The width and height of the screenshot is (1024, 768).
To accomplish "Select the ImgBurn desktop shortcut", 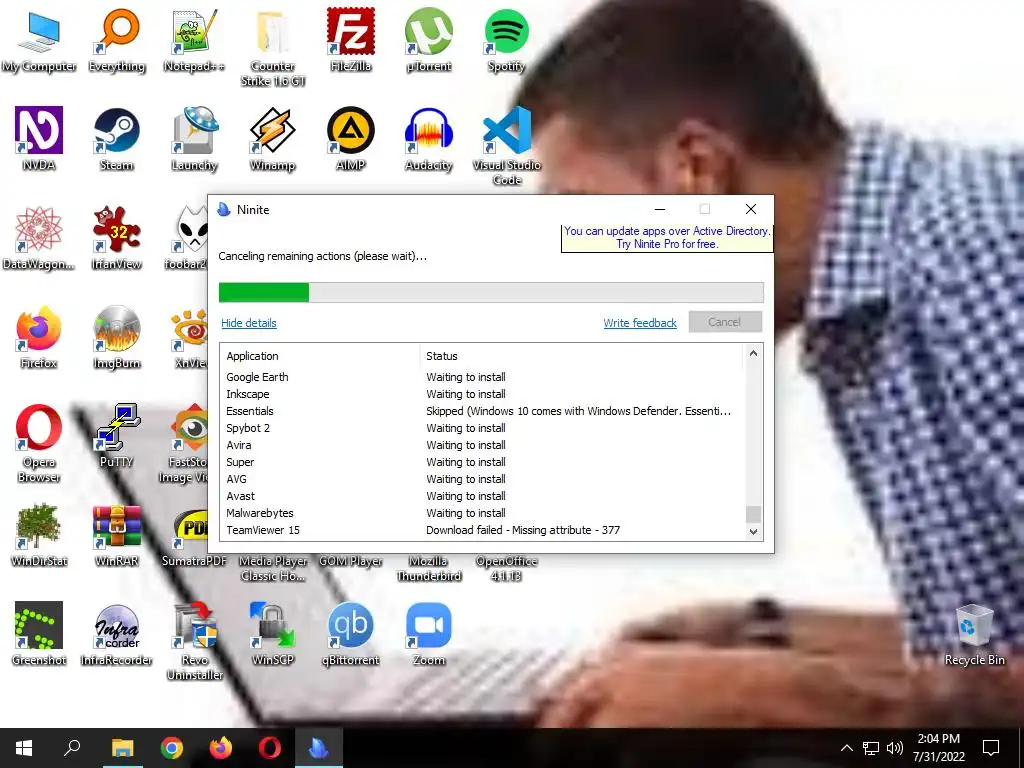I will click(117, 337).
